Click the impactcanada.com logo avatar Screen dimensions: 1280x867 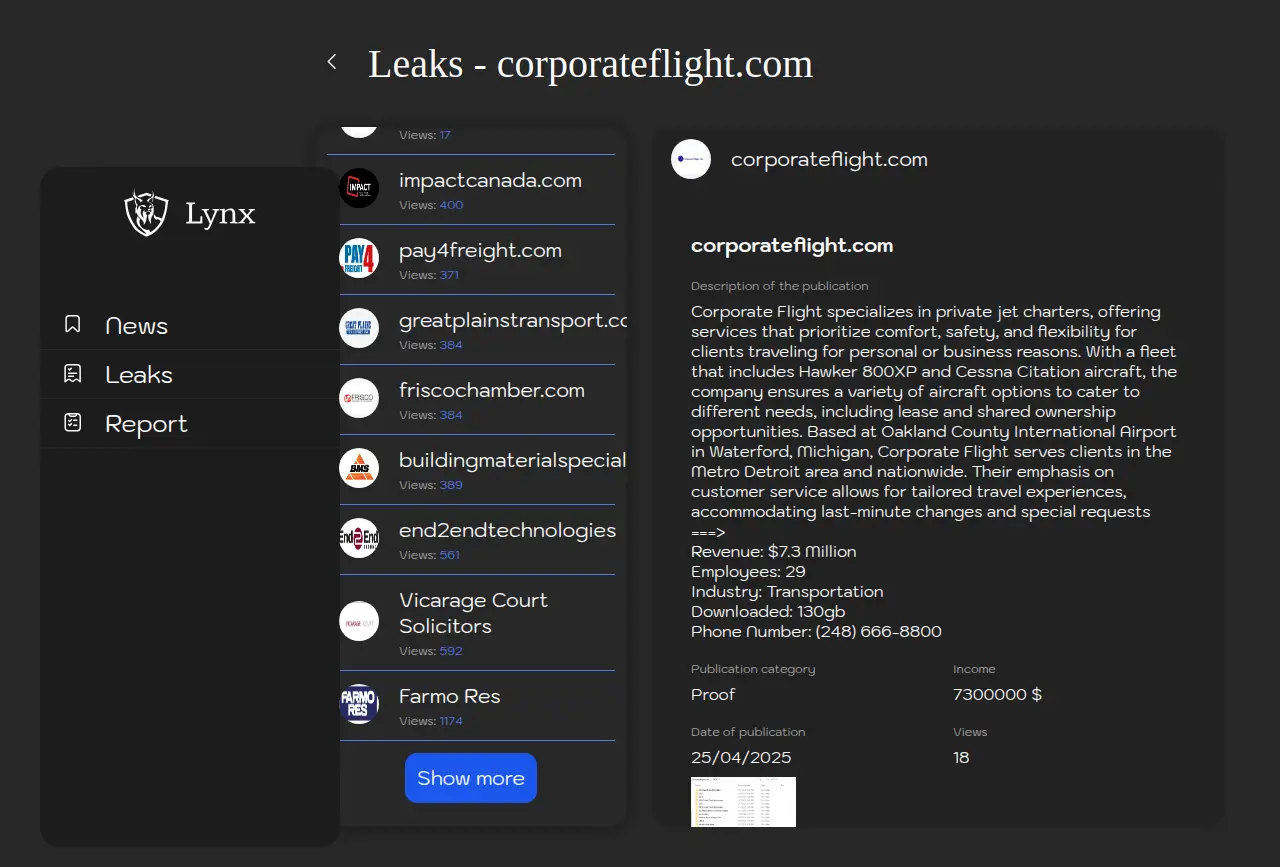pyautogui.click(x=359, y=188)
